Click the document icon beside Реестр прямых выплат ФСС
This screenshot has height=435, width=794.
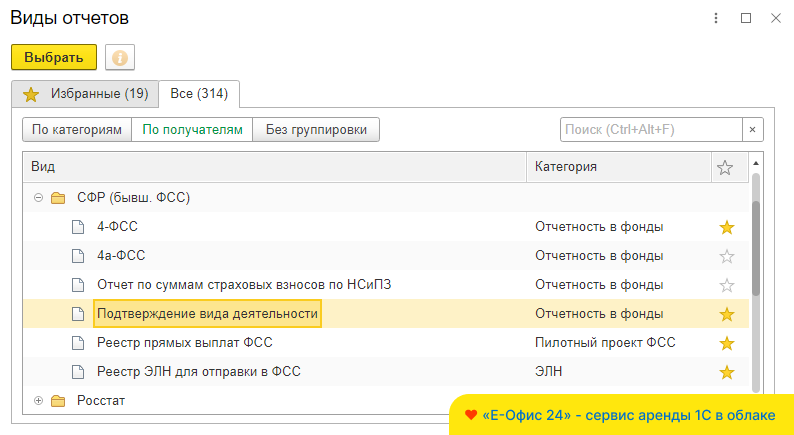click(x=77, y=343)
